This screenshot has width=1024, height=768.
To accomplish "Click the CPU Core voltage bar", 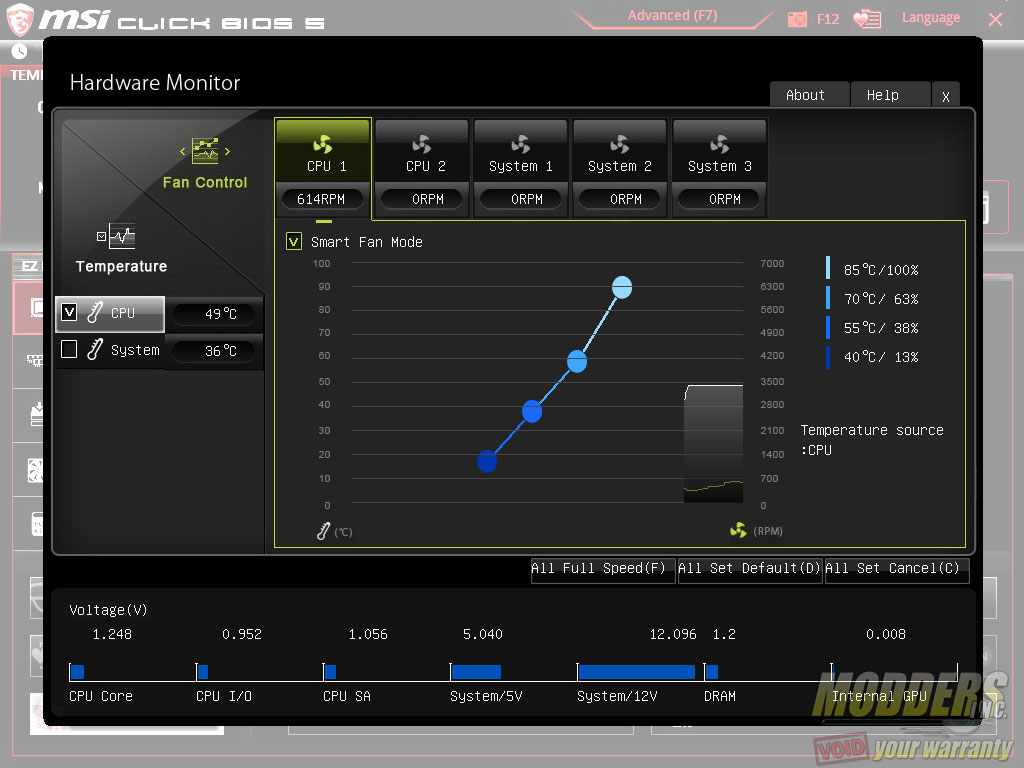I will tap(77, 671).
